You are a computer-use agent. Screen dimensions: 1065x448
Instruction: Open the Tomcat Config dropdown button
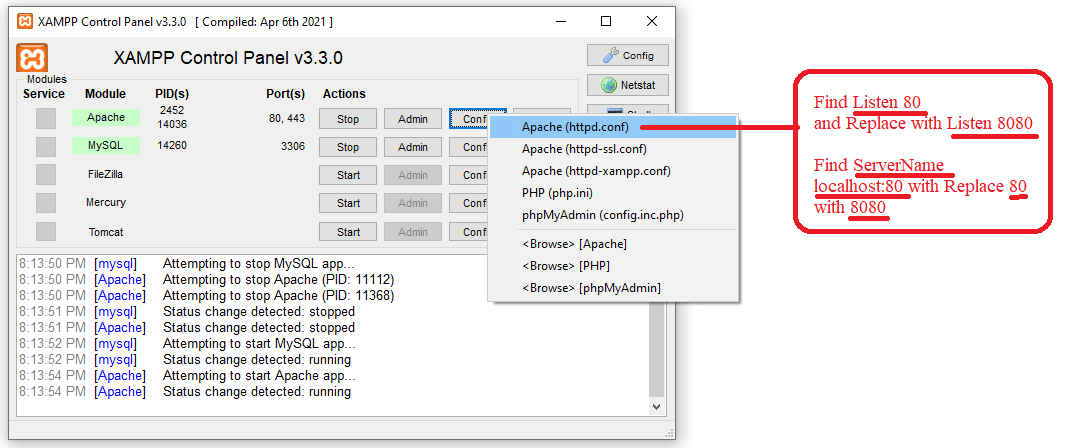point(469,232)
